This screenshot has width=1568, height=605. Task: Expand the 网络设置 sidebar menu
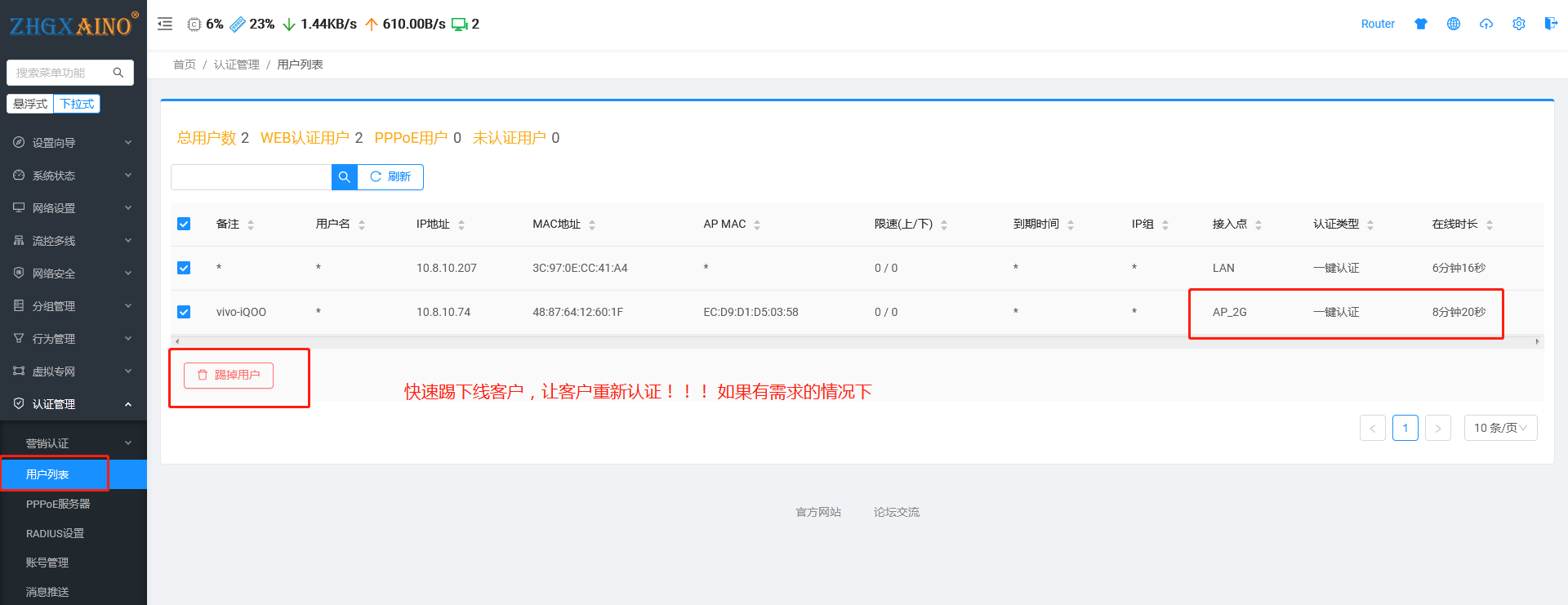[72, 208]
